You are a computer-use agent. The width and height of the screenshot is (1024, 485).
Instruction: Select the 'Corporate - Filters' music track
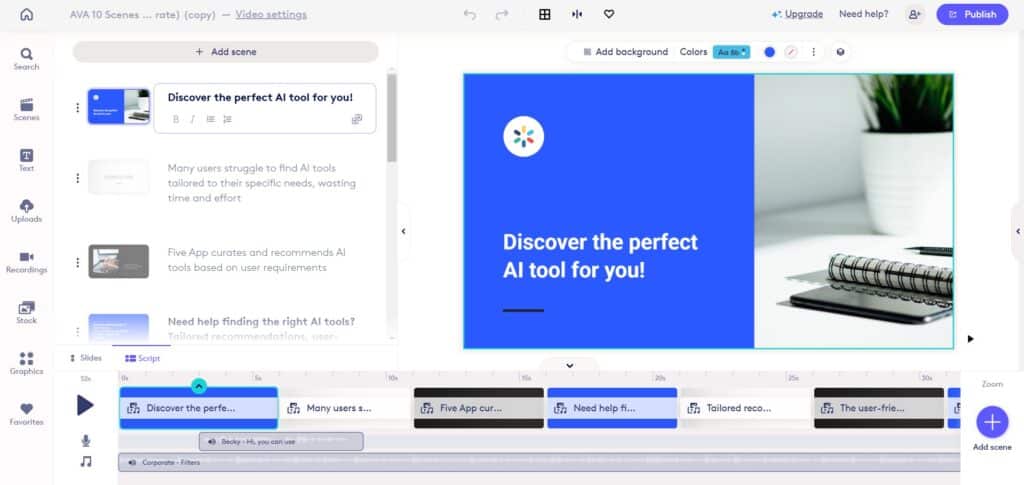(539, 462)
